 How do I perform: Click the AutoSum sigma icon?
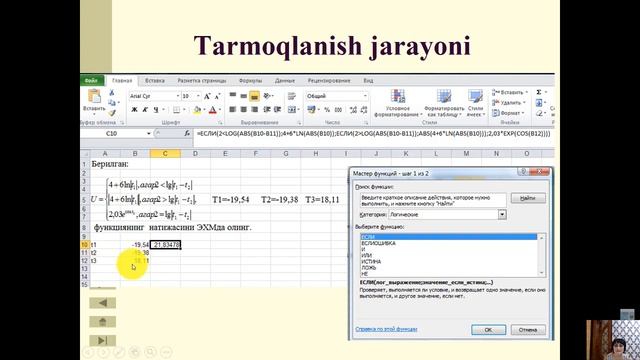[539, 92]
